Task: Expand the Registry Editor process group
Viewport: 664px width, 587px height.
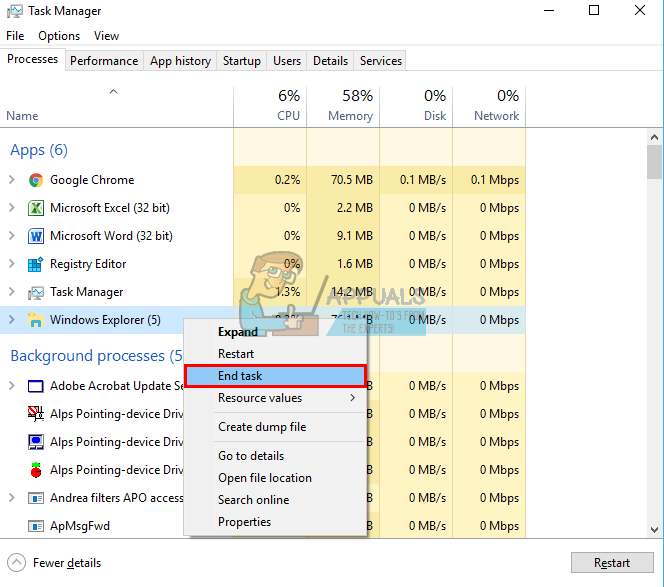Action: (12, 263)
